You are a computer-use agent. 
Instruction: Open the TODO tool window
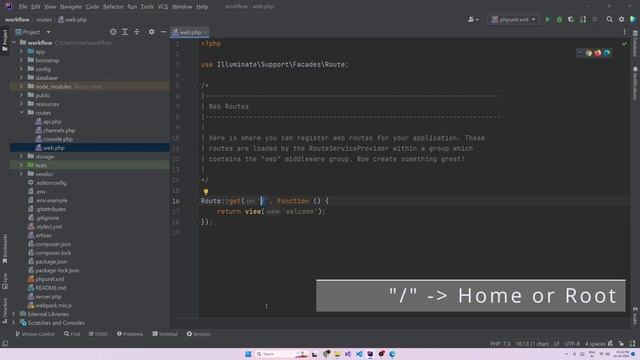pyautogui.click(x=98, y=334)
